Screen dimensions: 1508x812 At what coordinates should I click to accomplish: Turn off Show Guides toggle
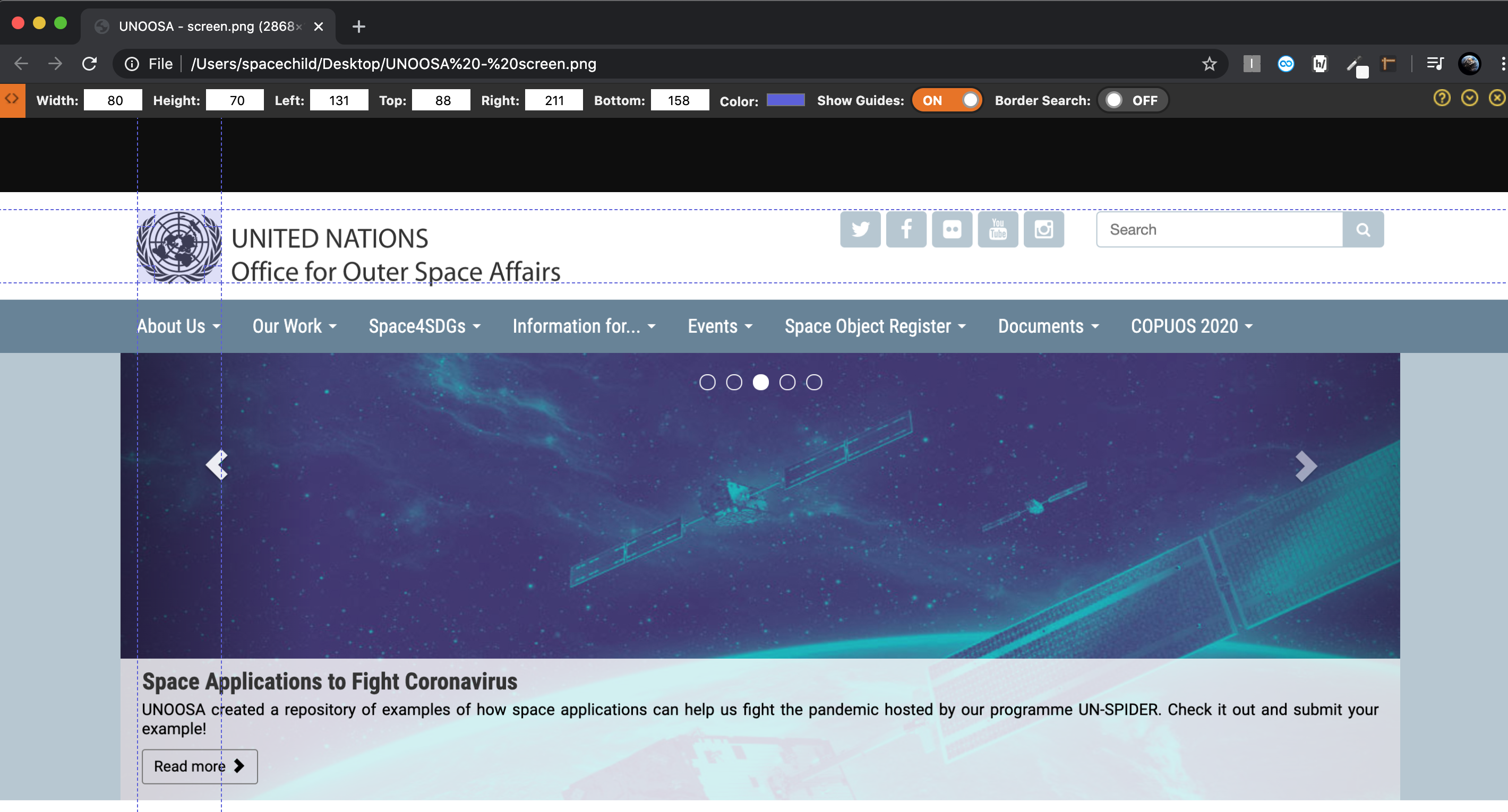click(947, 101)
